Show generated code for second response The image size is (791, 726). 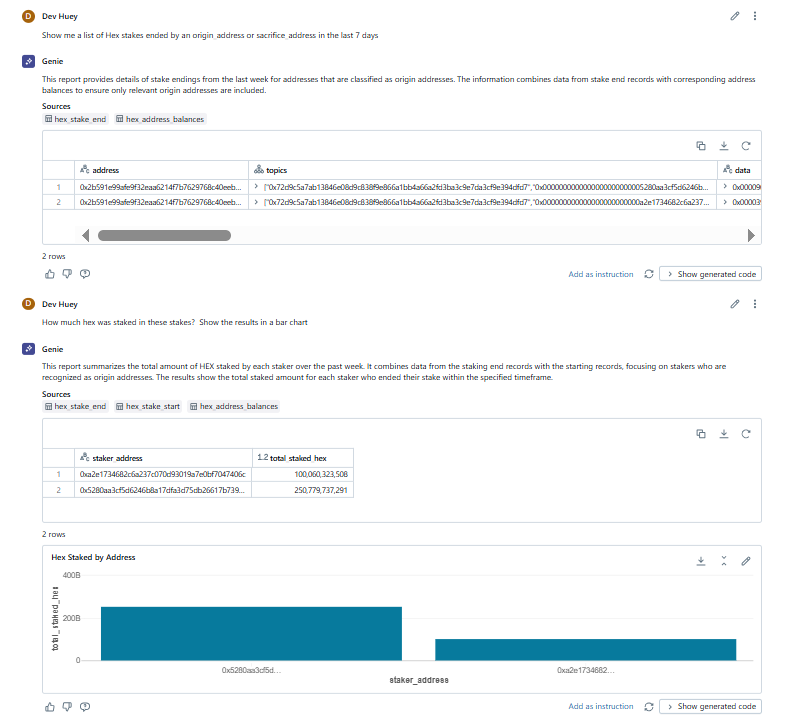pos(710,707)
